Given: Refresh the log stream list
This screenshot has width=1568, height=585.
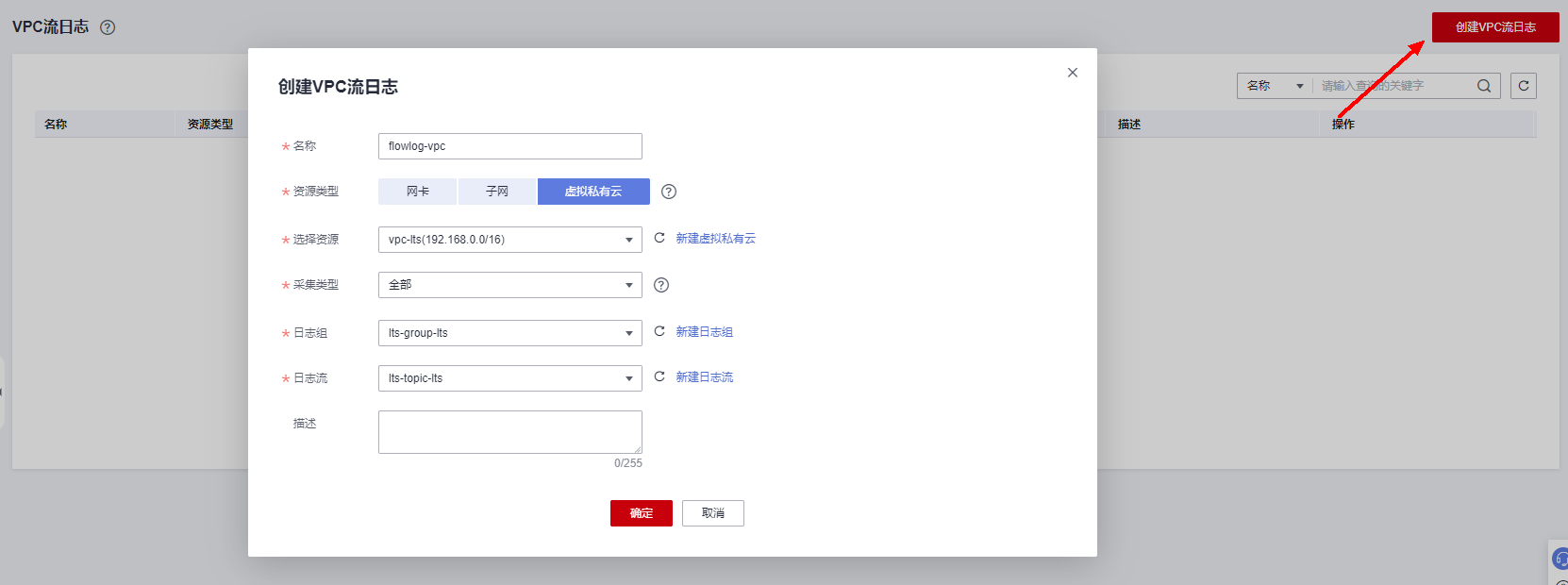Looking at the screenshot, I should 659,377.
